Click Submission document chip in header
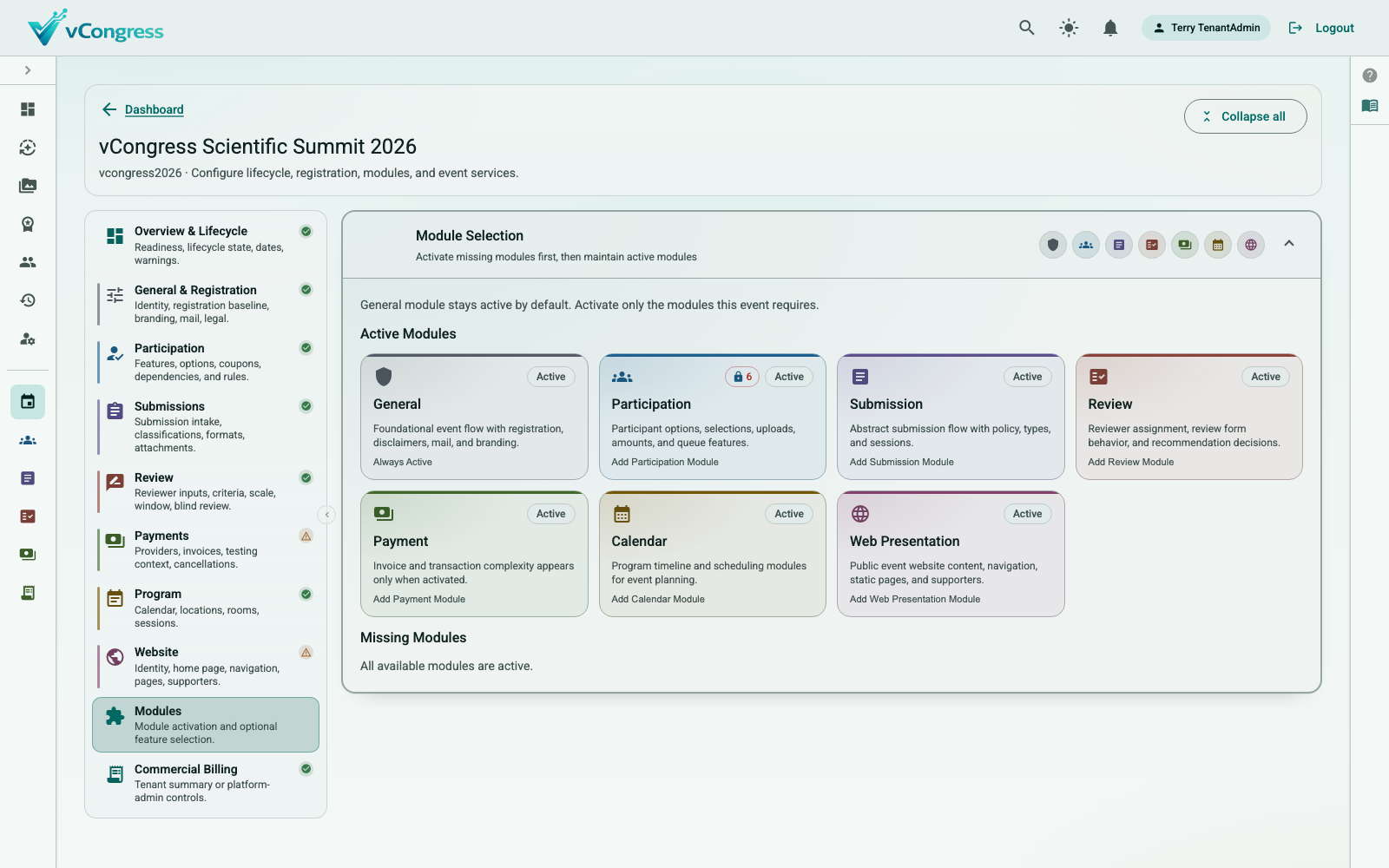 tap(1119, 245)
